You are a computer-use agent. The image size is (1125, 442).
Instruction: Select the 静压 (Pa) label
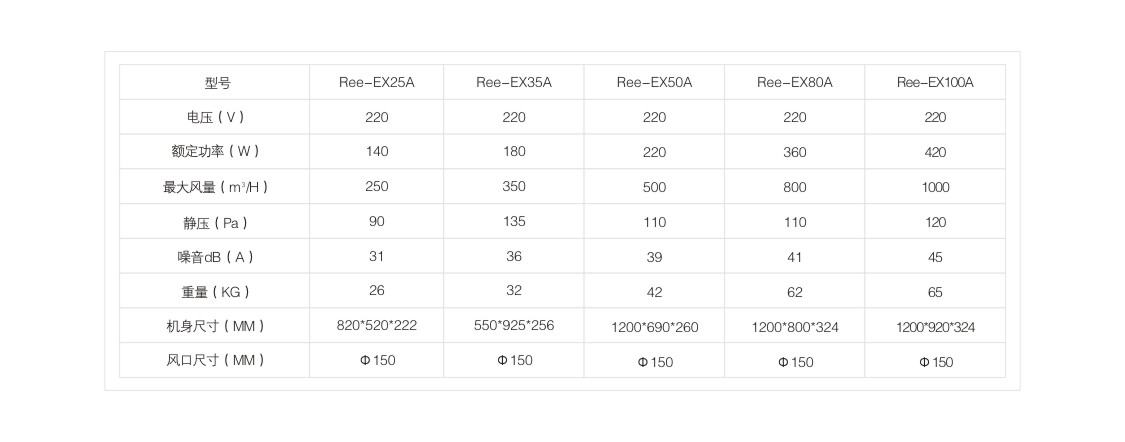[215, 222]
